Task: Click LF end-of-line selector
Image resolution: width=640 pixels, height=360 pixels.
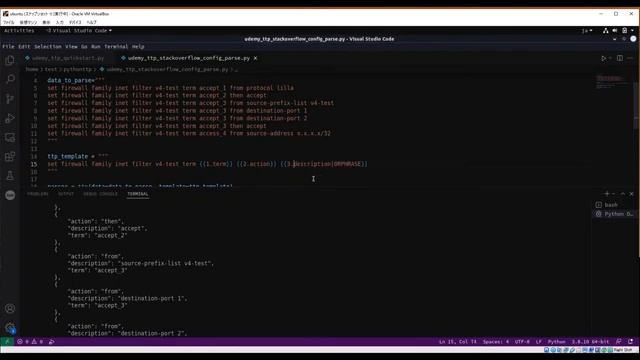Action: coord(538,342)
